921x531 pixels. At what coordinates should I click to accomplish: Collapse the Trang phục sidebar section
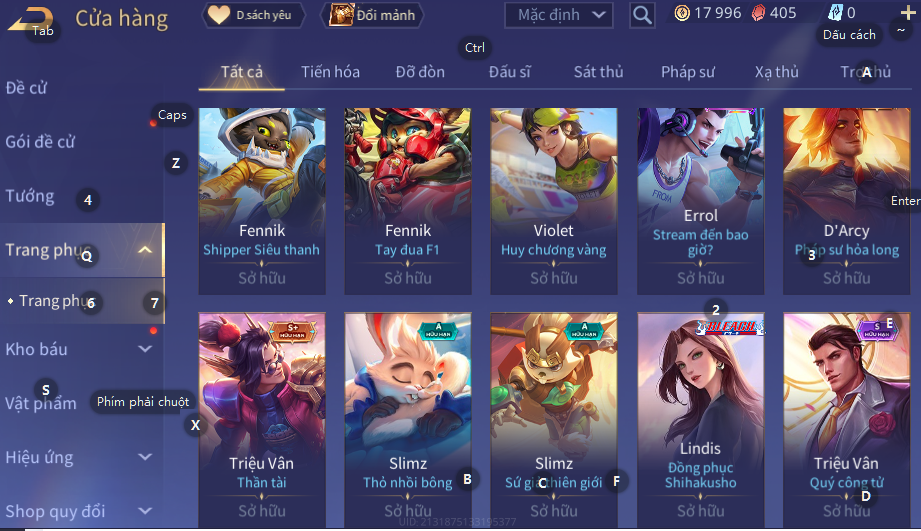[x=144, y=250]
